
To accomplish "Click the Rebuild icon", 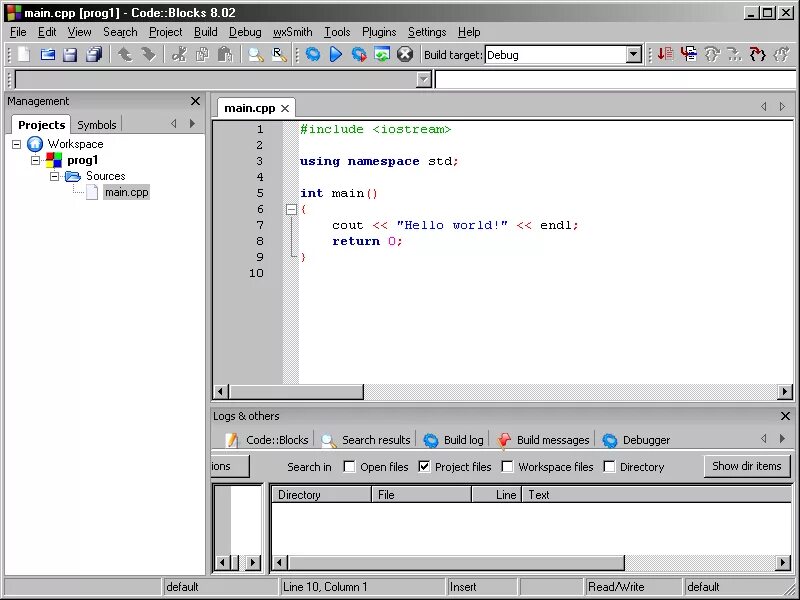I will [382, 54].
